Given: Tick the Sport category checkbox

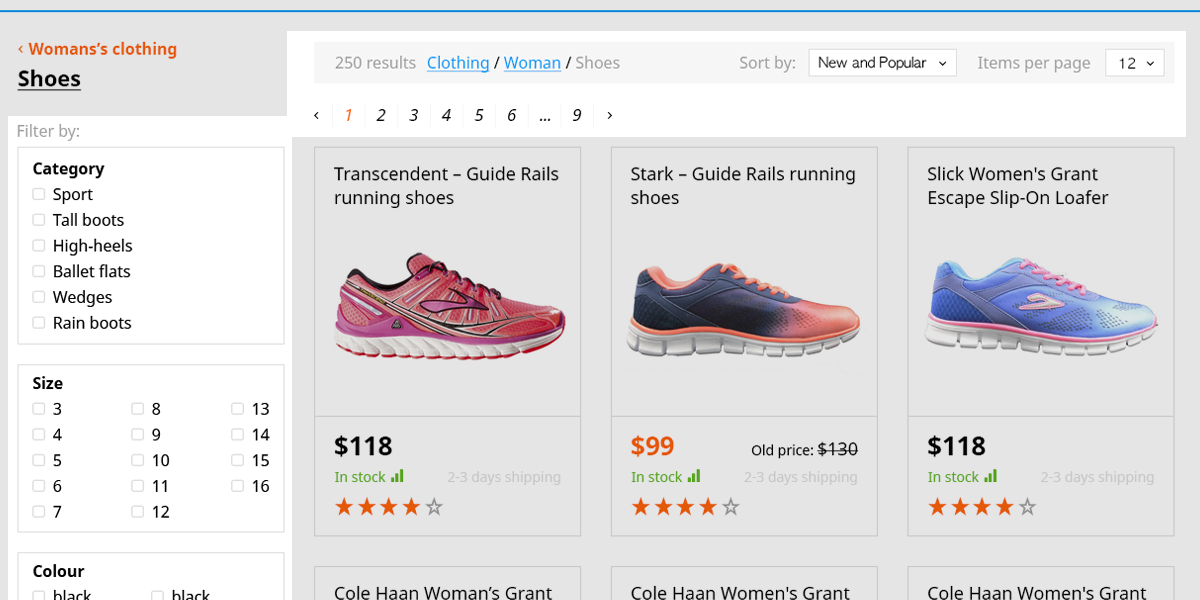Looking at the screenshot, I should pos(39,194).
